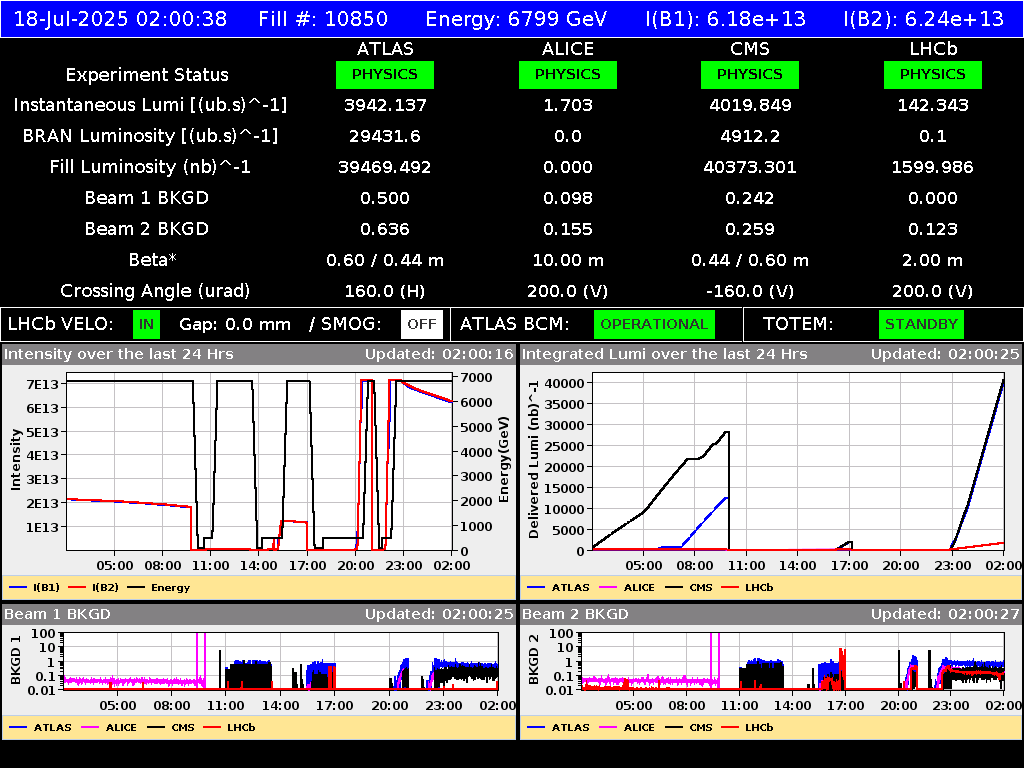1024x768 pixels.
Task: Click CMS BRAN luminosity value 4912.2
Action: [x=750, y=136]
